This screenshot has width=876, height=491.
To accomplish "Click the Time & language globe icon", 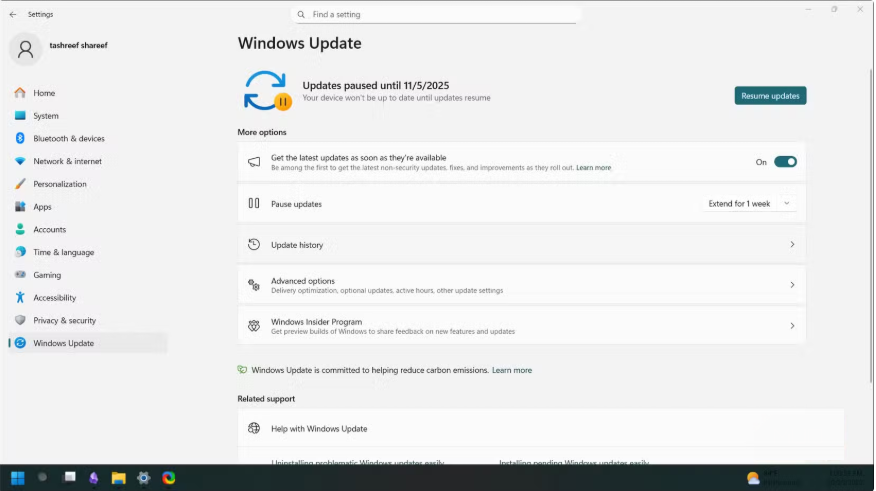I will tap(20, 252).
